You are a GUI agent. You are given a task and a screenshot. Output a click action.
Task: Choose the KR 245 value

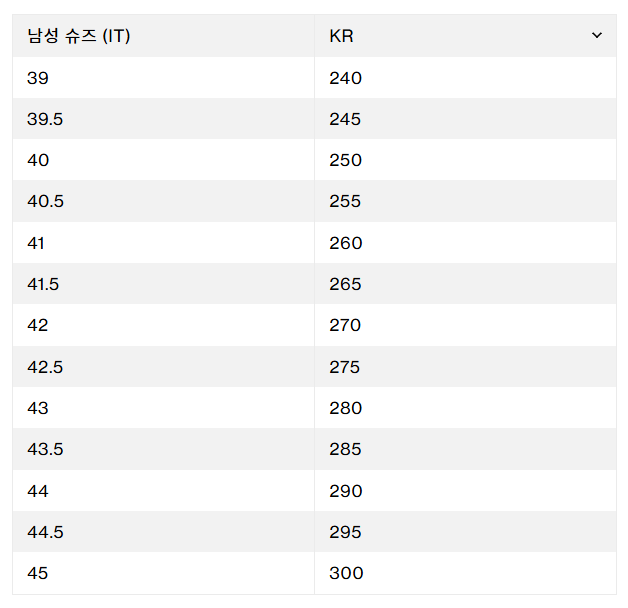pos(346,119)
